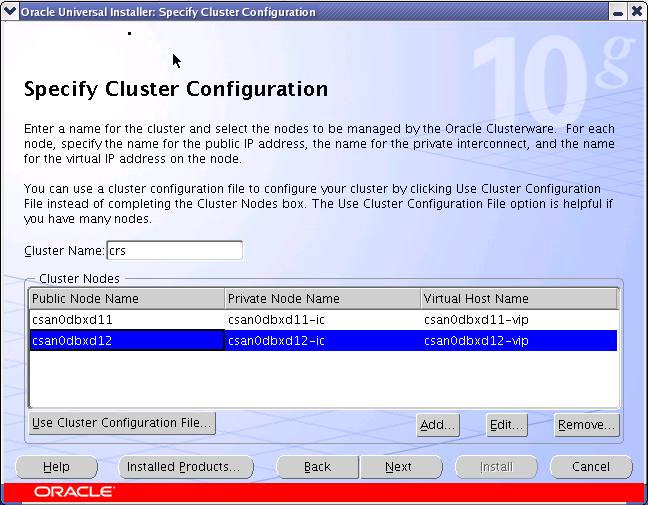Select public node cell csan0dbxd12
The image size is (648, 505).
tap(127, 341)
